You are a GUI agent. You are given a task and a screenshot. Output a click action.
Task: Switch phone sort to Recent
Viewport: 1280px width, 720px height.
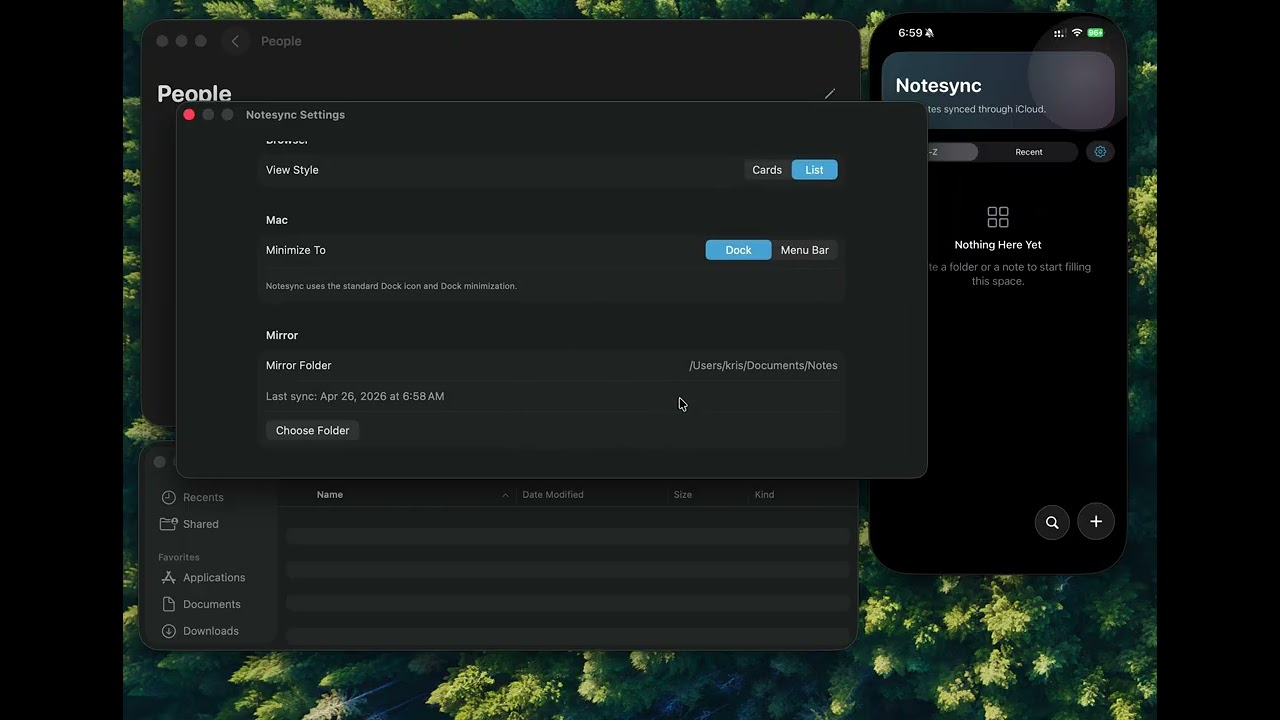(1029, 152)
